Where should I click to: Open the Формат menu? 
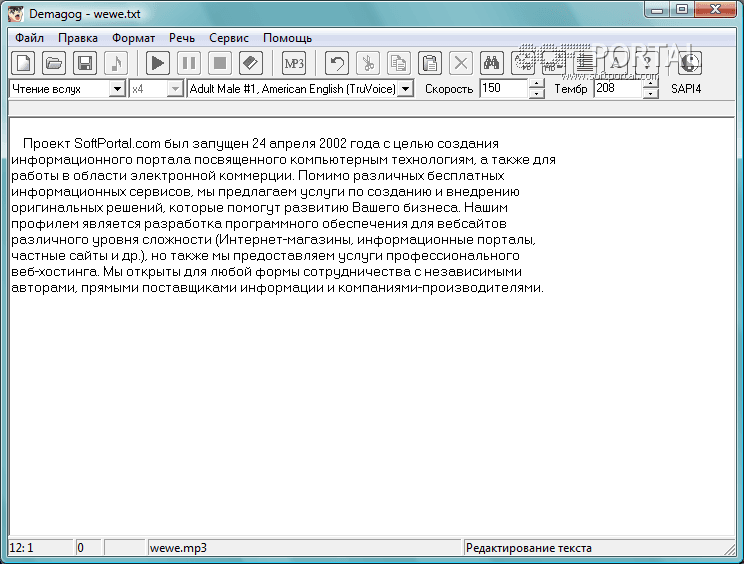(133, 38)
